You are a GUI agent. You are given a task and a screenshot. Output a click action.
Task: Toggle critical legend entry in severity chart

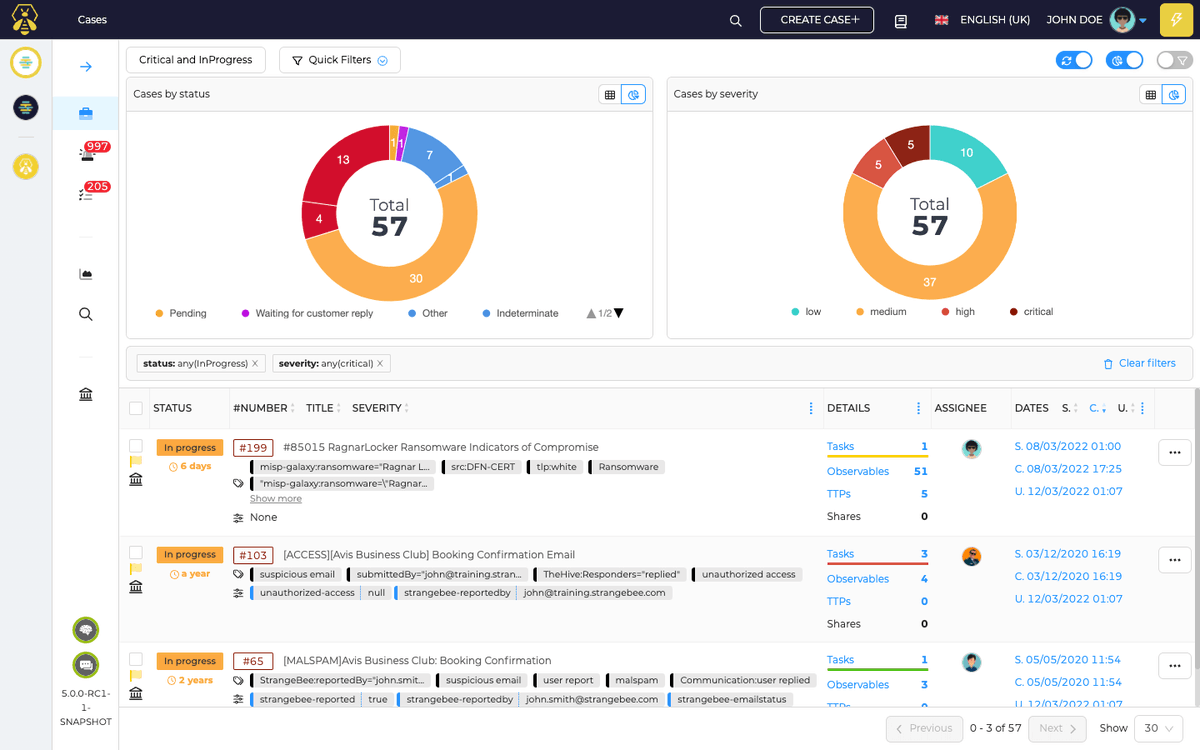click(x=1031, y=312)
